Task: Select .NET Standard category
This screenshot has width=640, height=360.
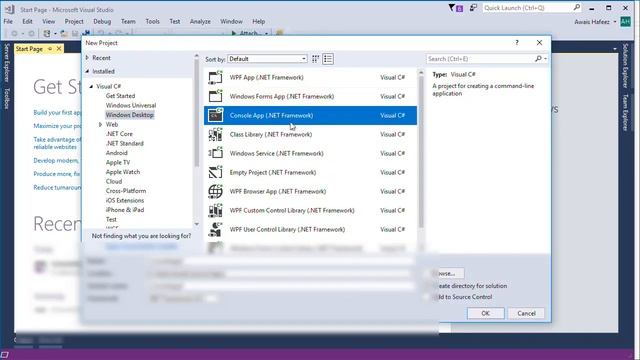Action: tap(124, 144)
